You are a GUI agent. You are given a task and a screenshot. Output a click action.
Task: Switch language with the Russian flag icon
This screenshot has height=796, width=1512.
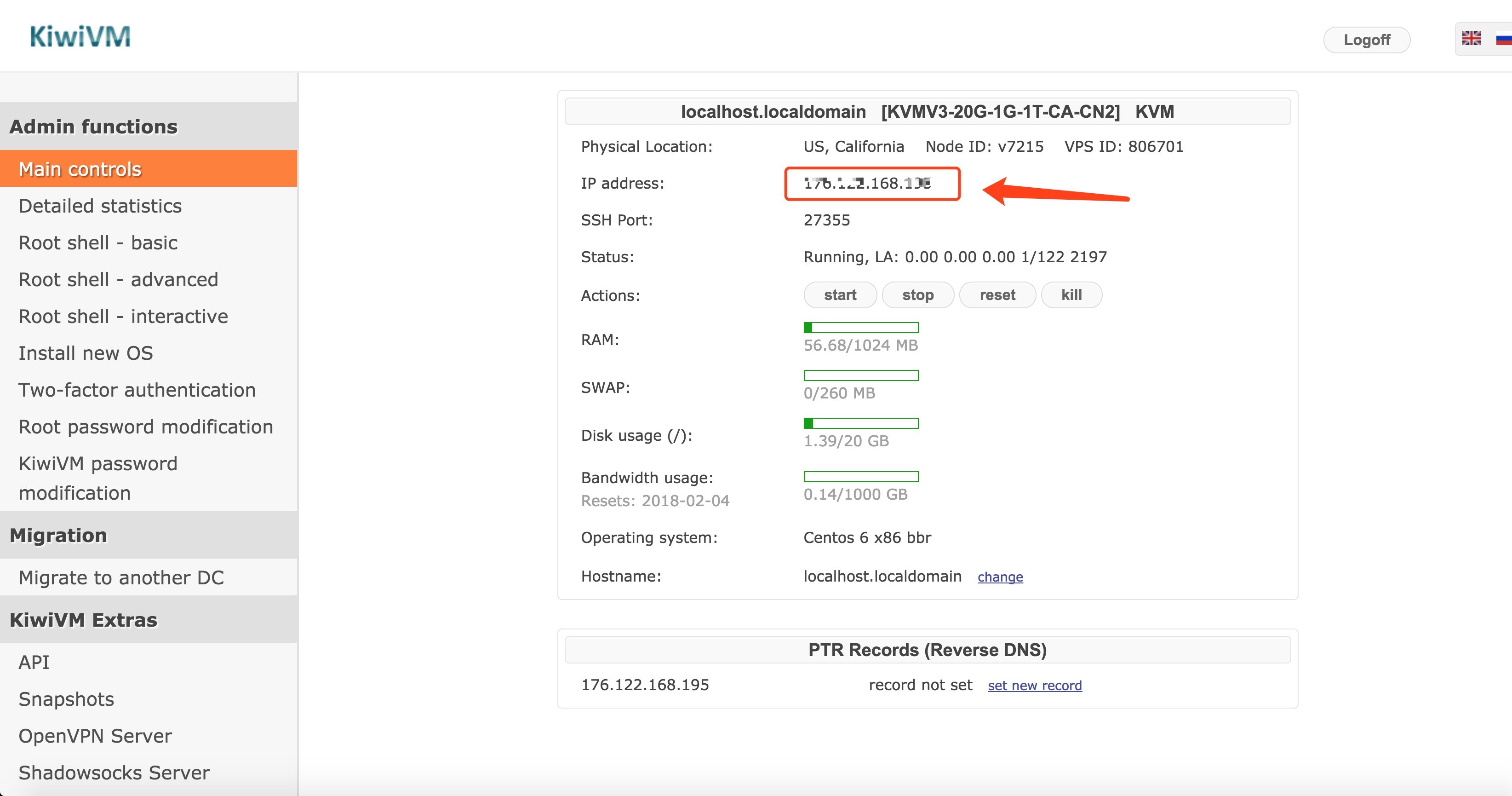point(1503,40)
